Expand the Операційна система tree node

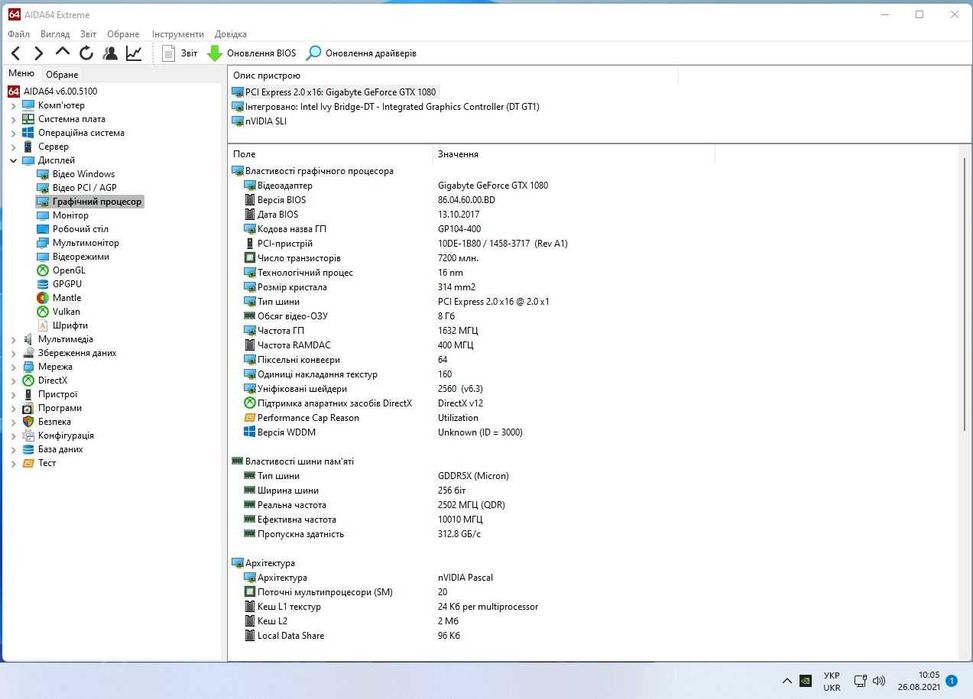point(13,133)
